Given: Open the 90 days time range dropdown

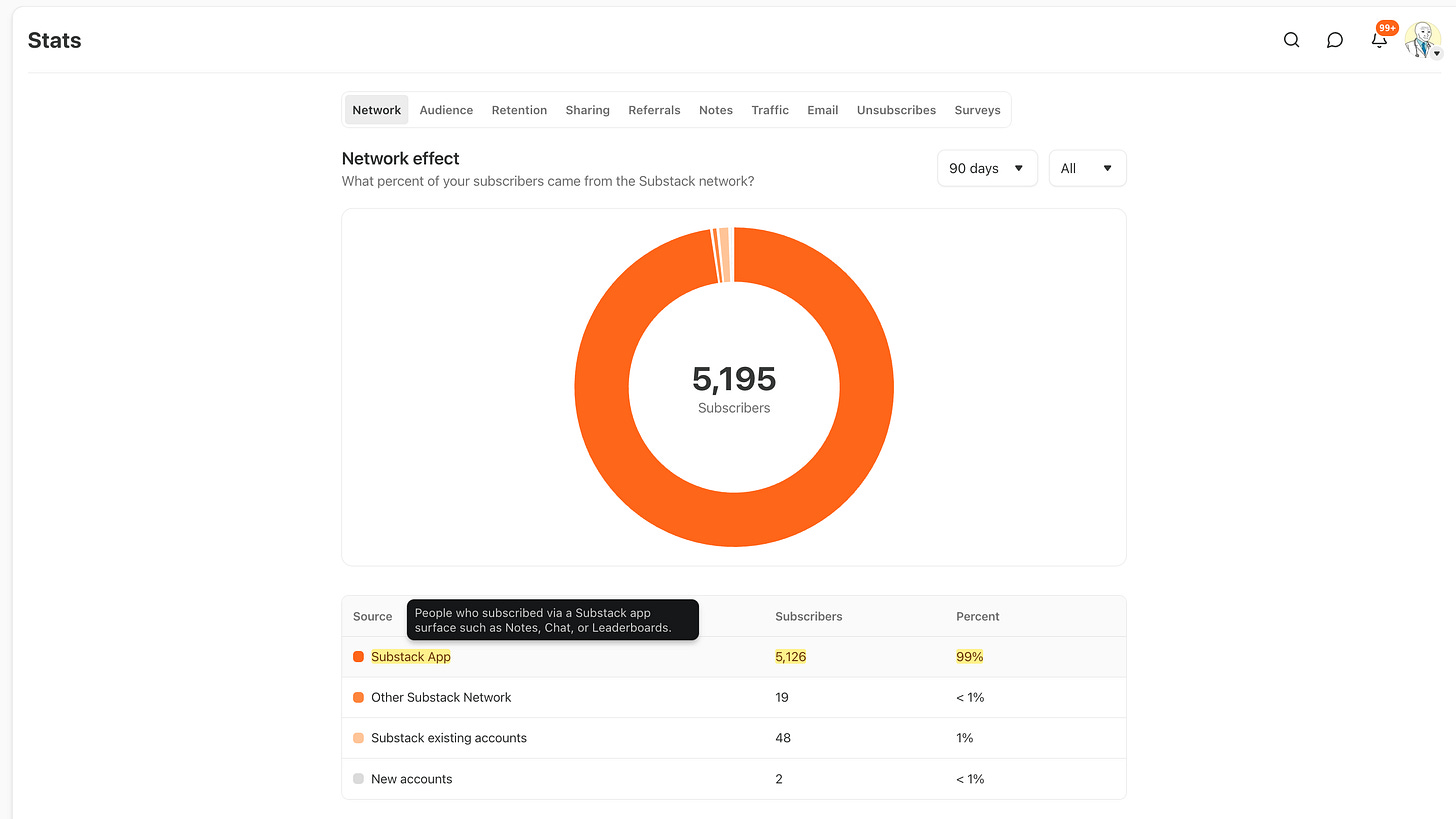Looking at the screenshot, I should tap(987, 168).
